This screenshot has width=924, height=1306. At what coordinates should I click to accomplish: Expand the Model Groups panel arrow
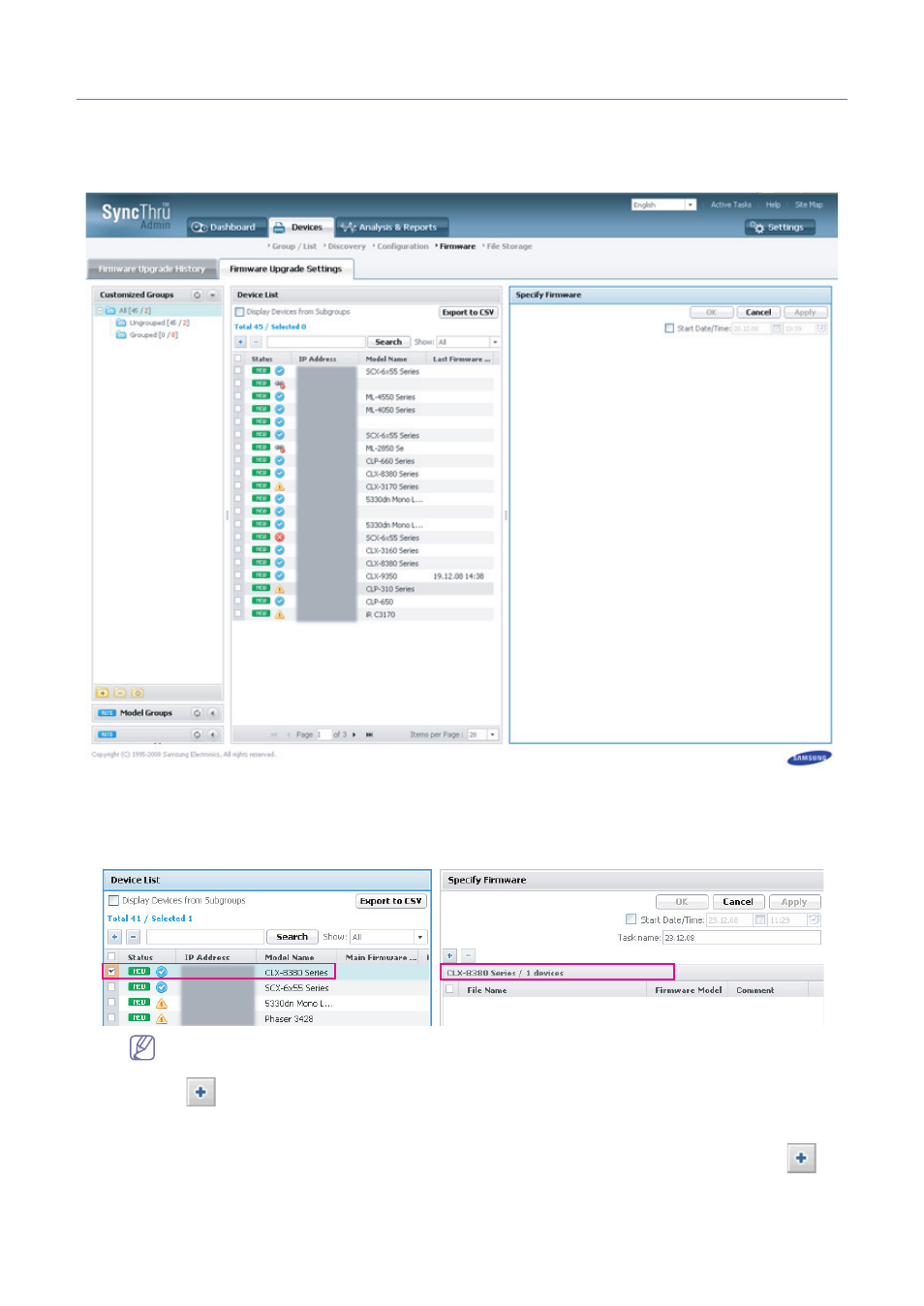pos(213,713)
